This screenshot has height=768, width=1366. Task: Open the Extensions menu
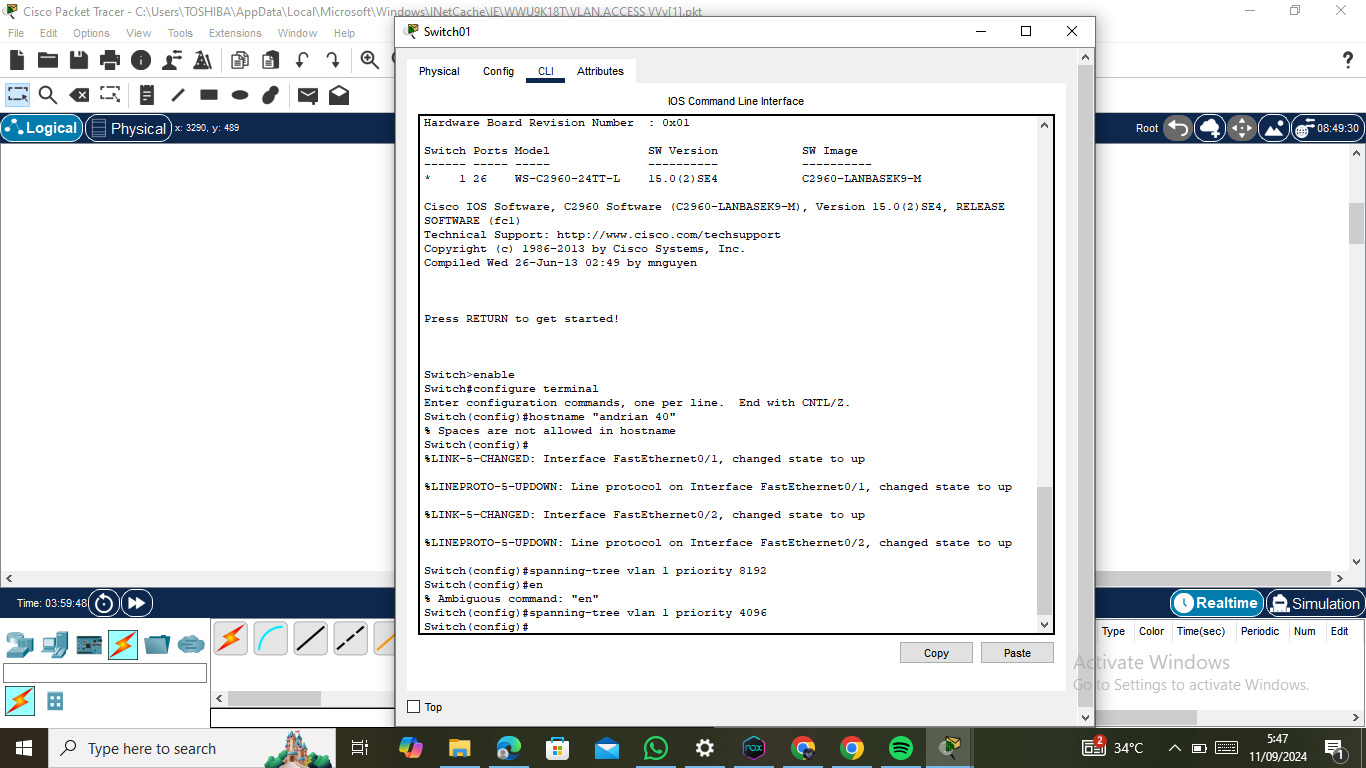coord(235,33)
